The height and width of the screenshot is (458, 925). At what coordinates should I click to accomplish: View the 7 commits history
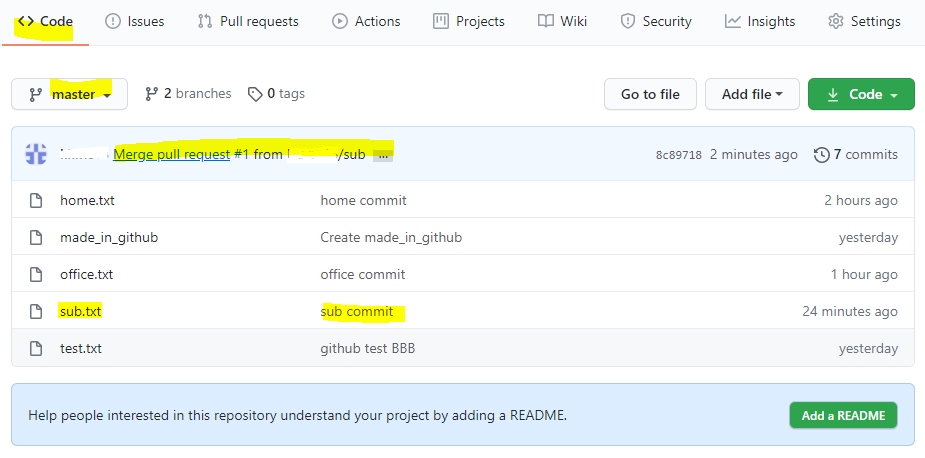point(856,155)
